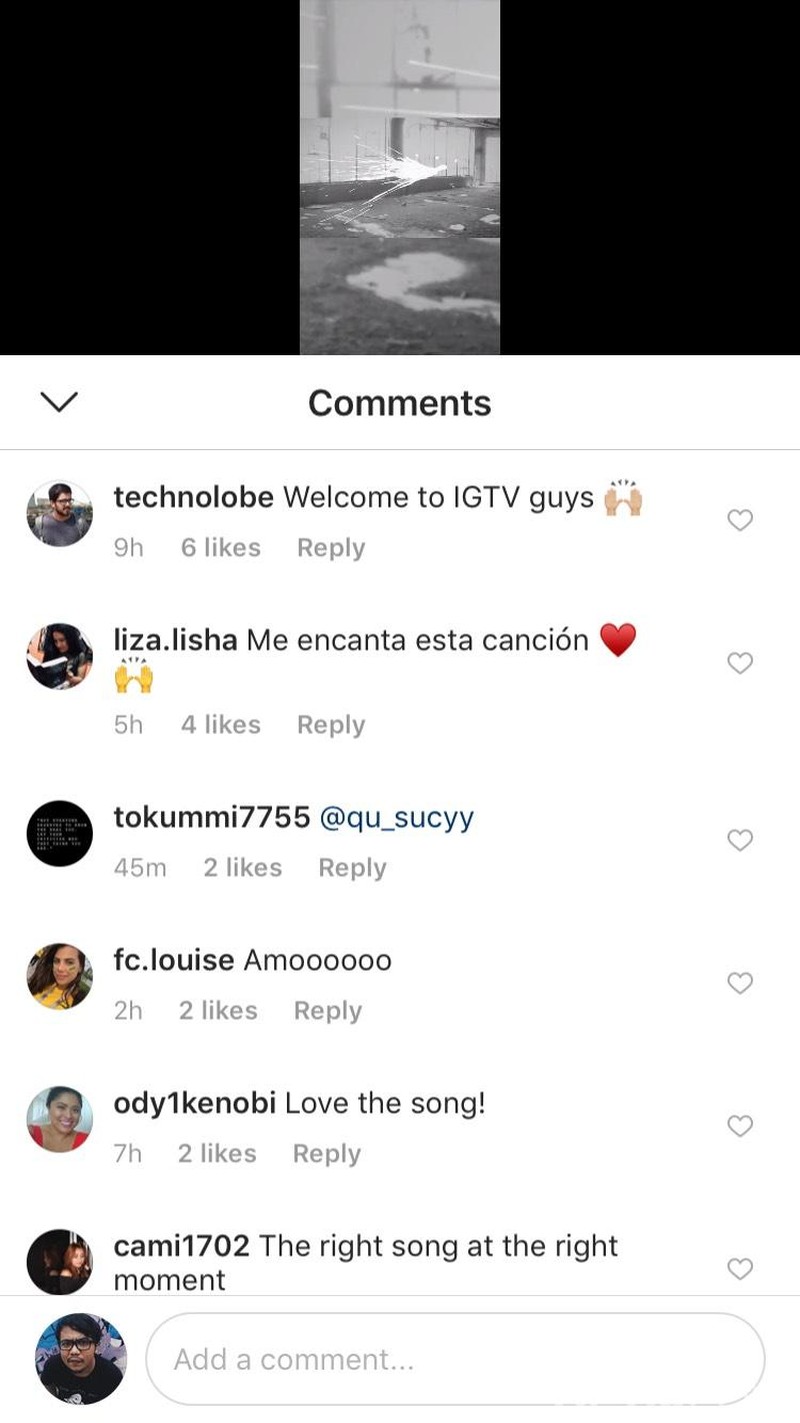The image size is (800, 1423).
Task: View the 4 likes on liza.lisha's comment
Action: (221, 725)
